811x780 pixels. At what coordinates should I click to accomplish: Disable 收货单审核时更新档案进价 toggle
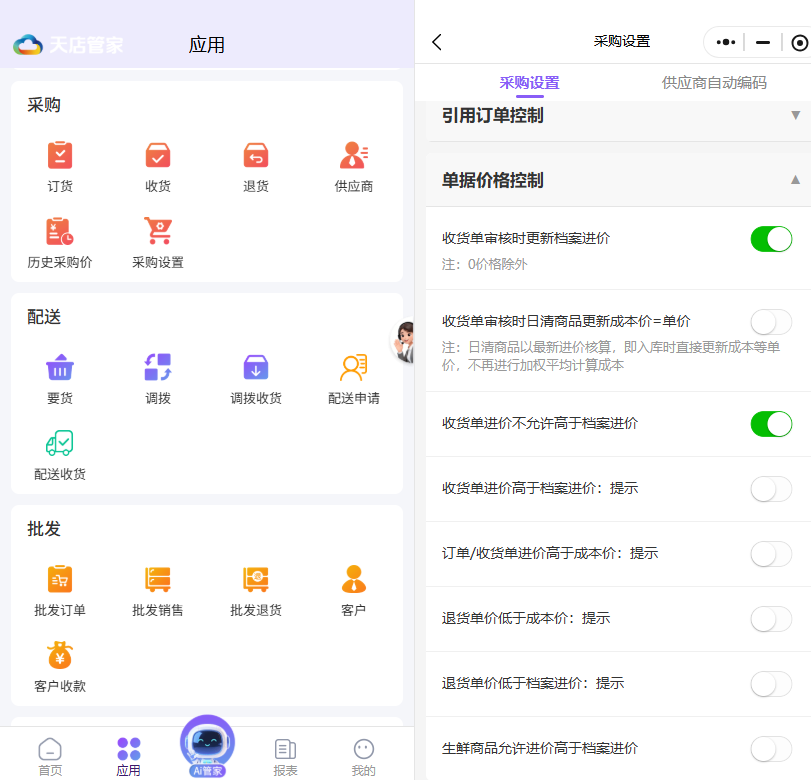click(771, 238)
